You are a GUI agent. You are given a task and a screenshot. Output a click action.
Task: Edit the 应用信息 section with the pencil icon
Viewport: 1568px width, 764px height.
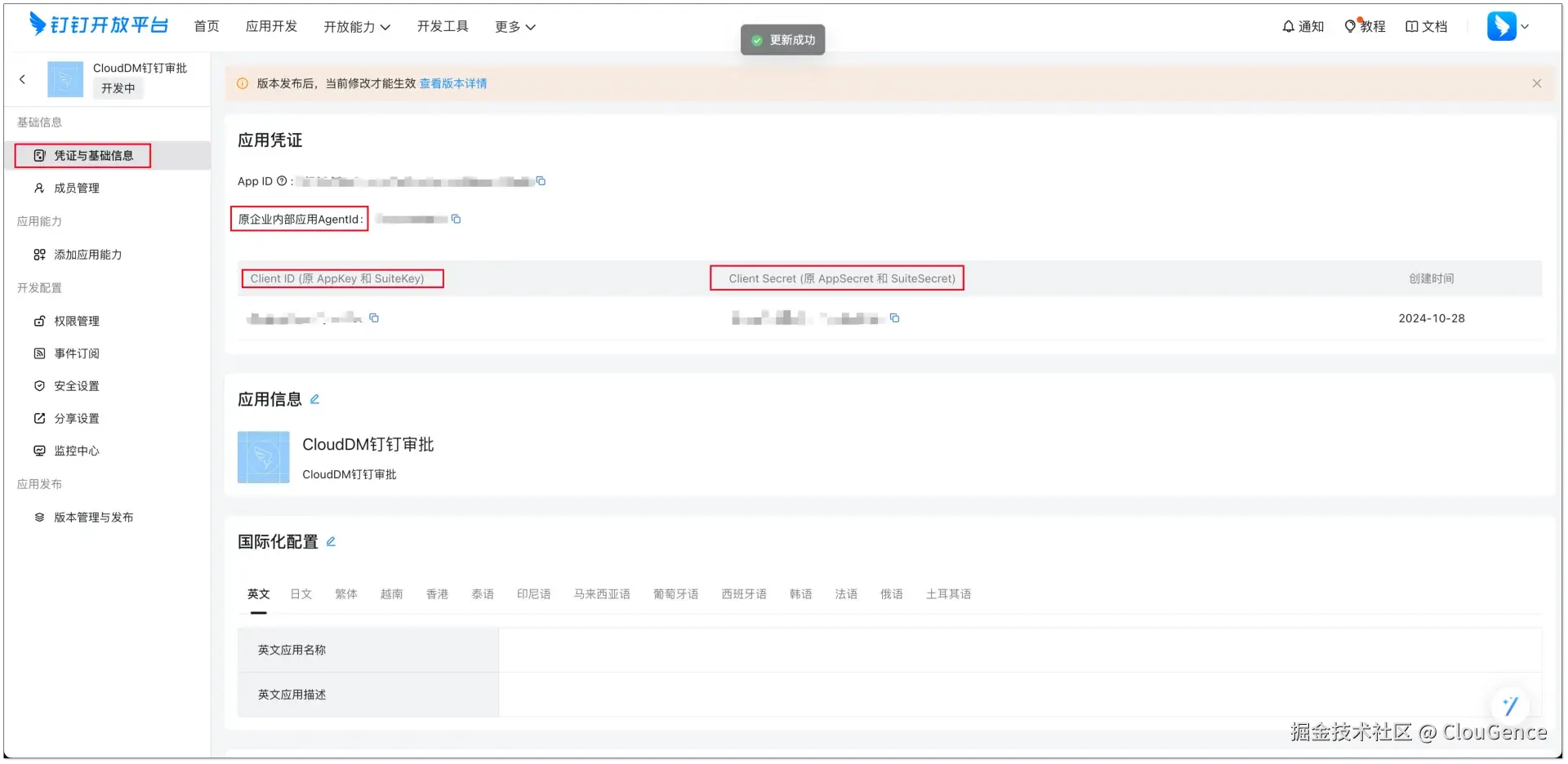coord(314,399)
